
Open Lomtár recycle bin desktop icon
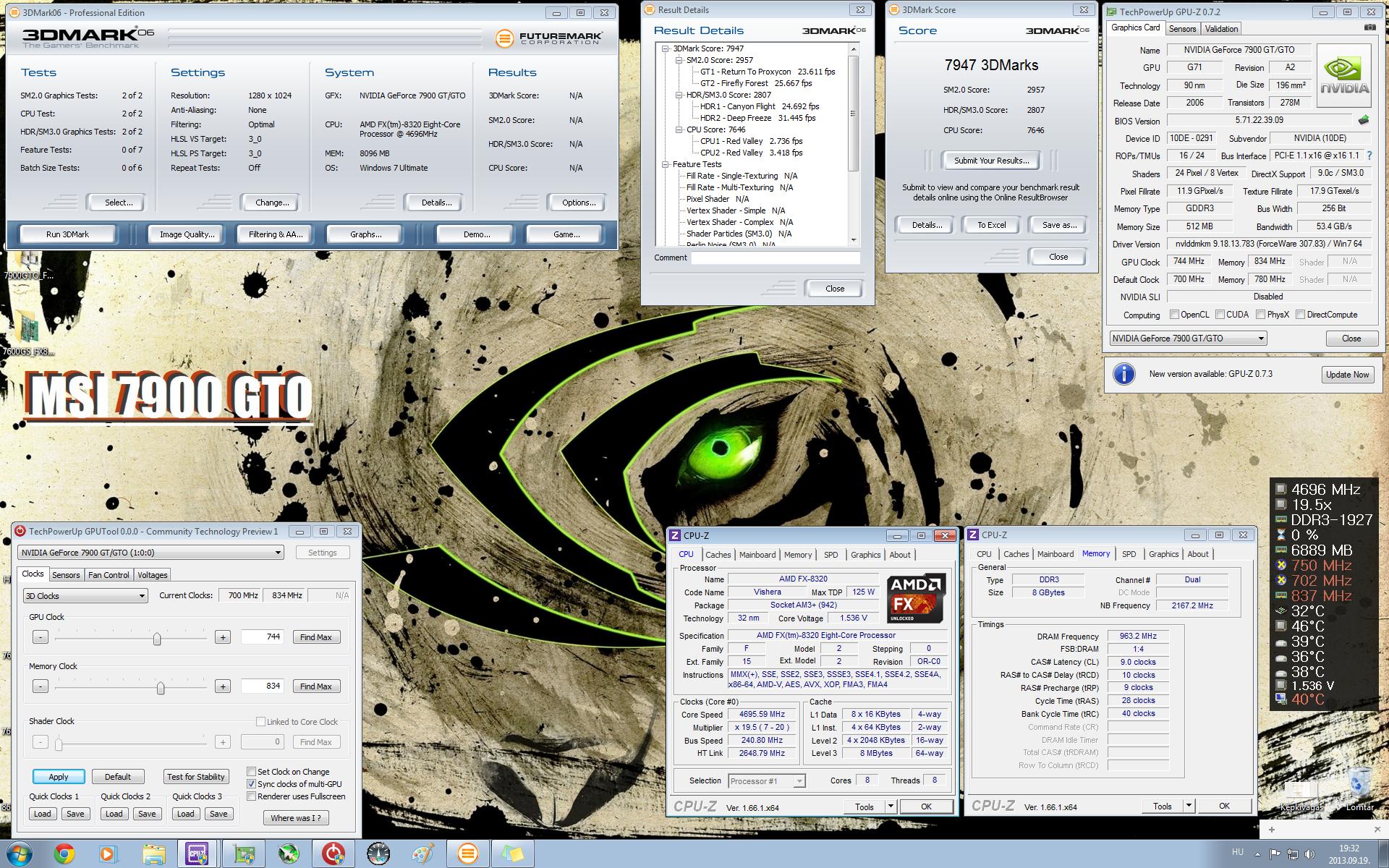[1359, 788]
